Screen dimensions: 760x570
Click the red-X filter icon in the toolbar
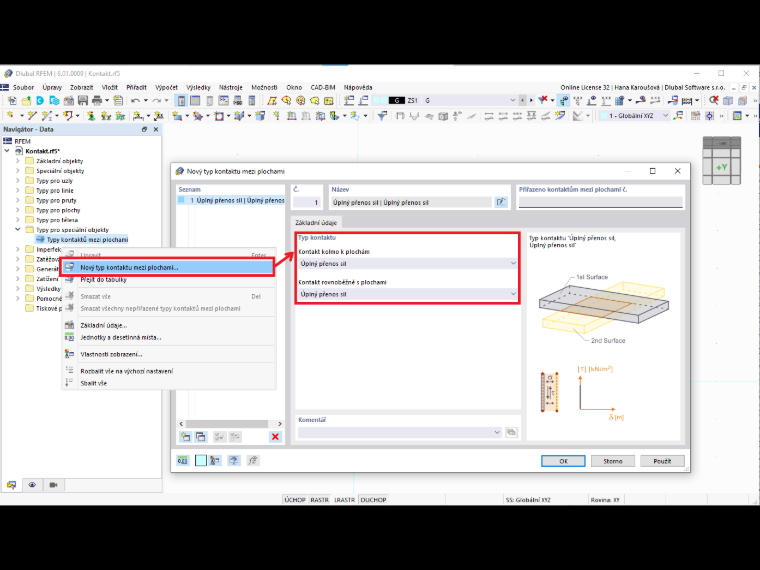(543, 100)
